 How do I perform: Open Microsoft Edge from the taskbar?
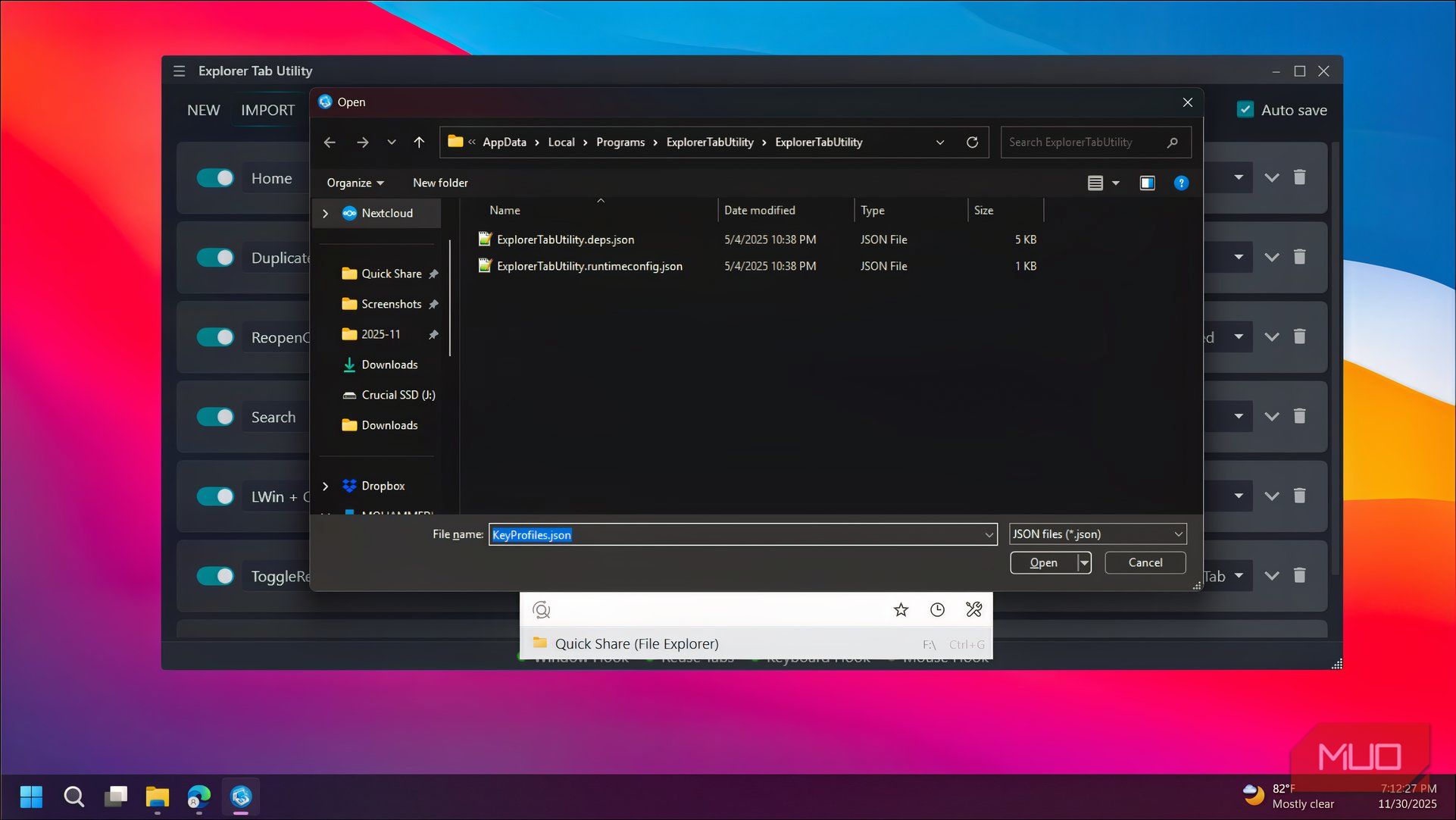198,797
